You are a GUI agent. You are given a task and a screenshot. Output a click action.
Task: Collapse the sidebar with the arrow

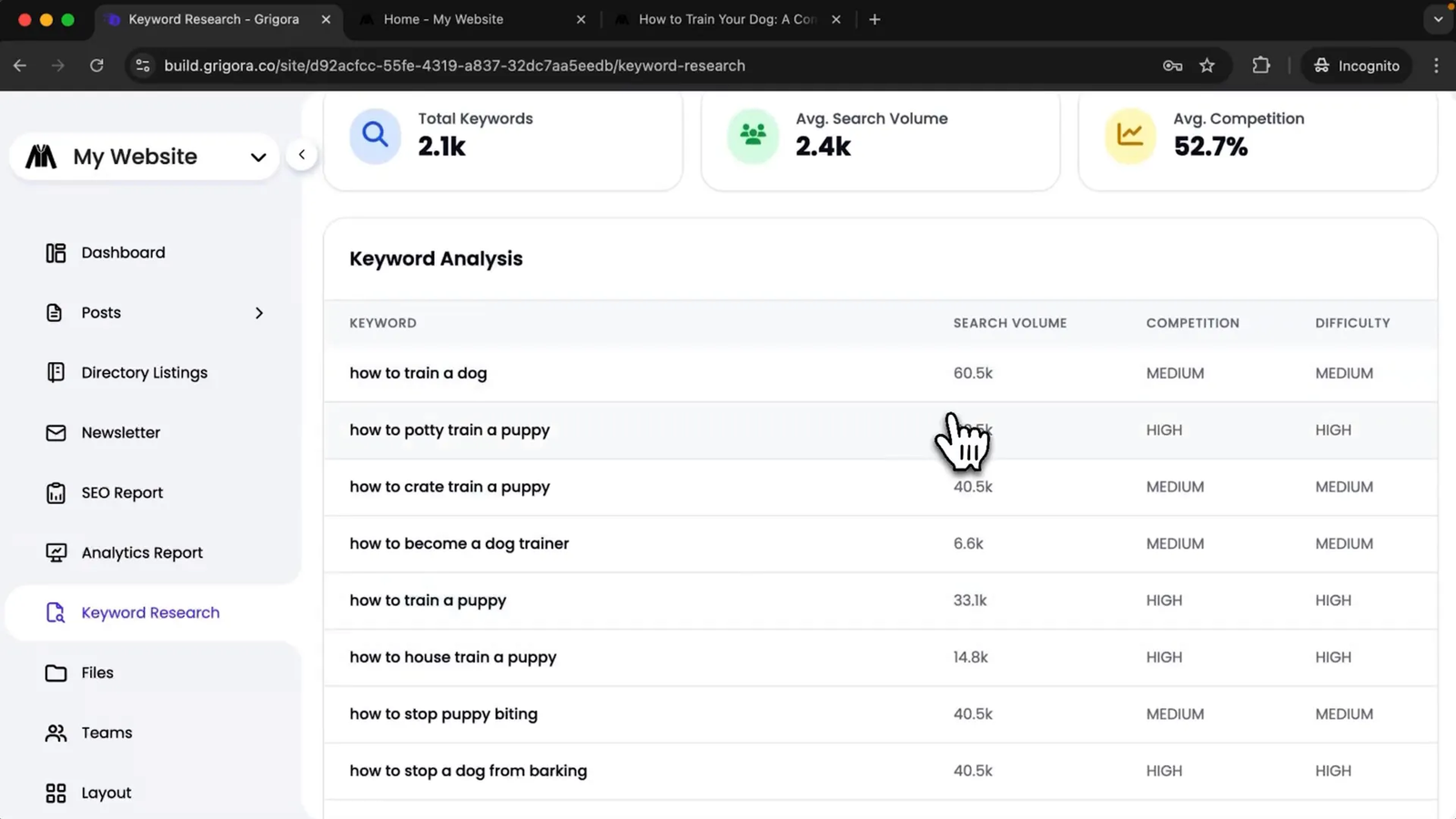(302, 155)
